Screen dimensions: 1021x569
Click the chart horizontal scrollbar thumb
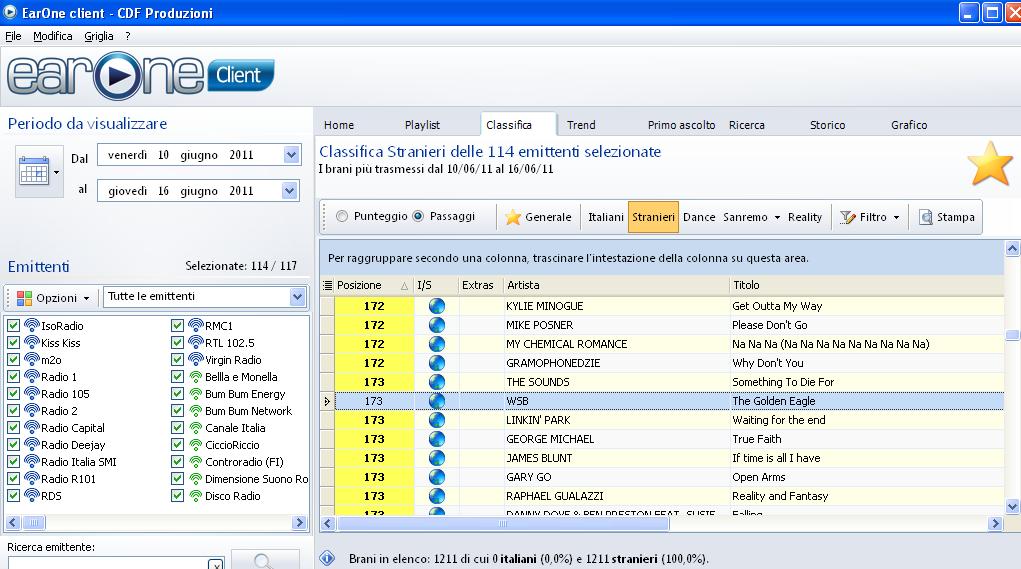[503, 523]
